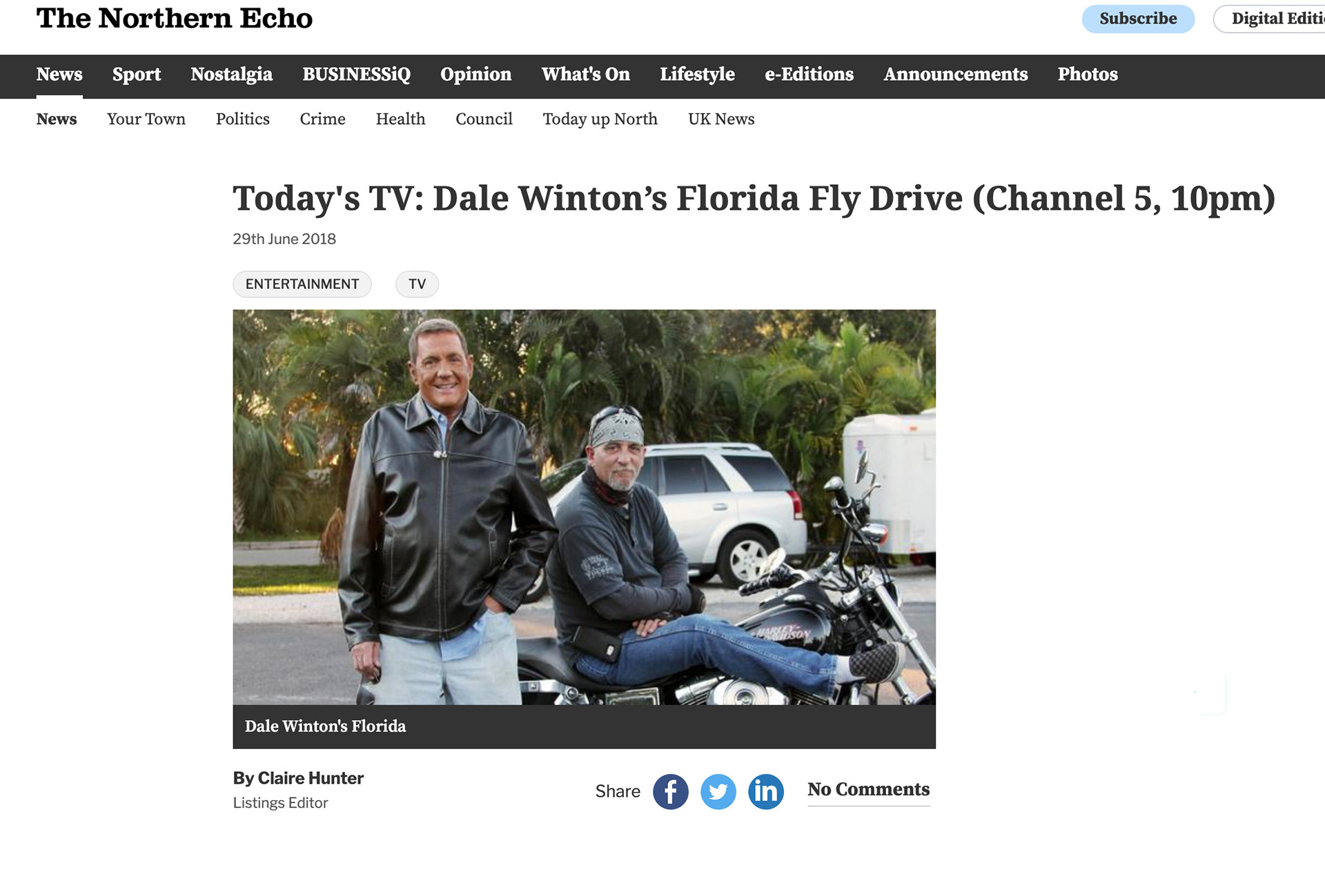The width and height of the screenshot is (1325, 896).
Task: Select Nostalgia in the main navigation
Action: click(x=232, y=74)
